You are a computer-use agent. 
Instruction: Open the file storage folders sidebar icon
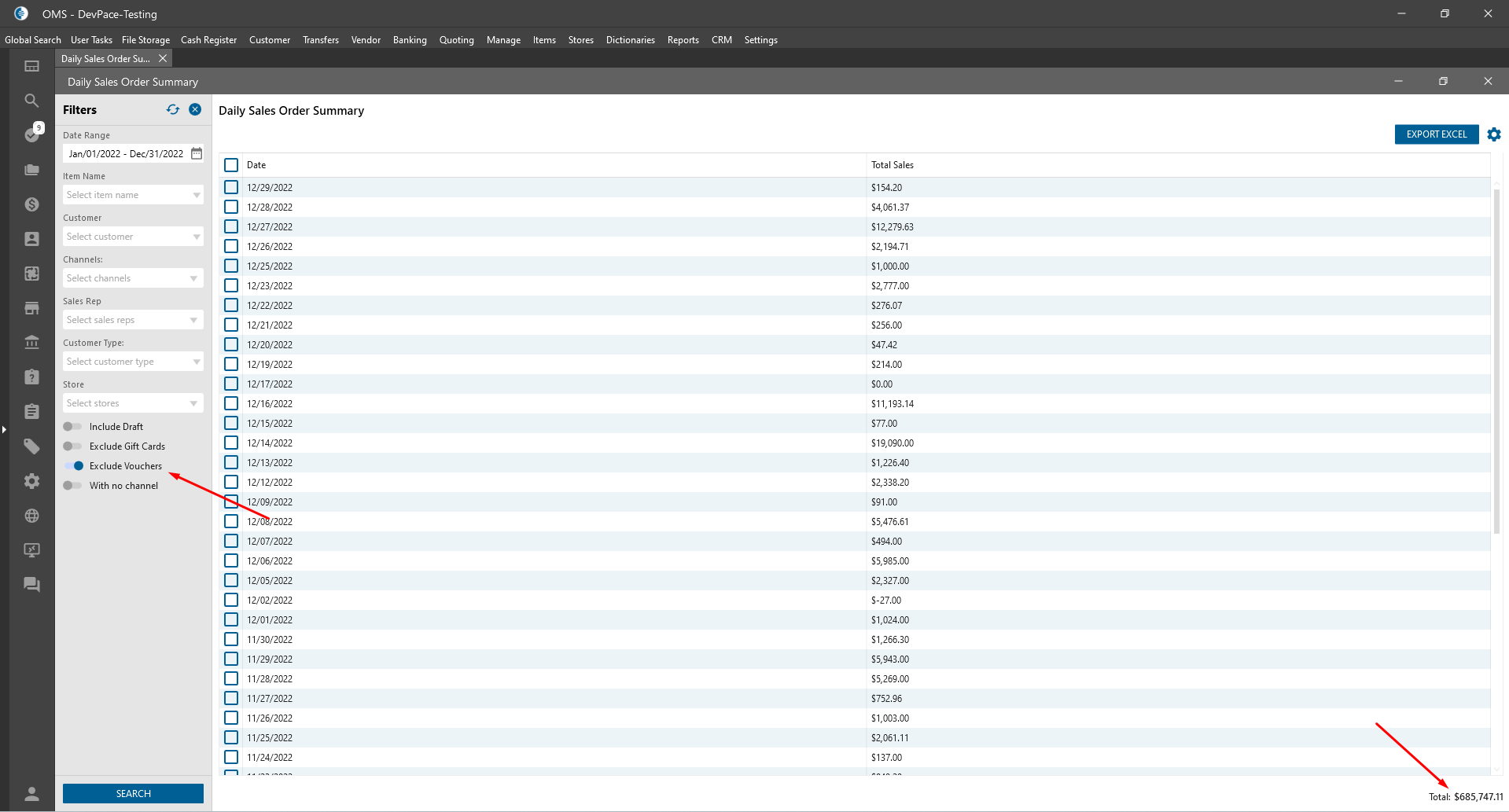click(x=31, y=170)
